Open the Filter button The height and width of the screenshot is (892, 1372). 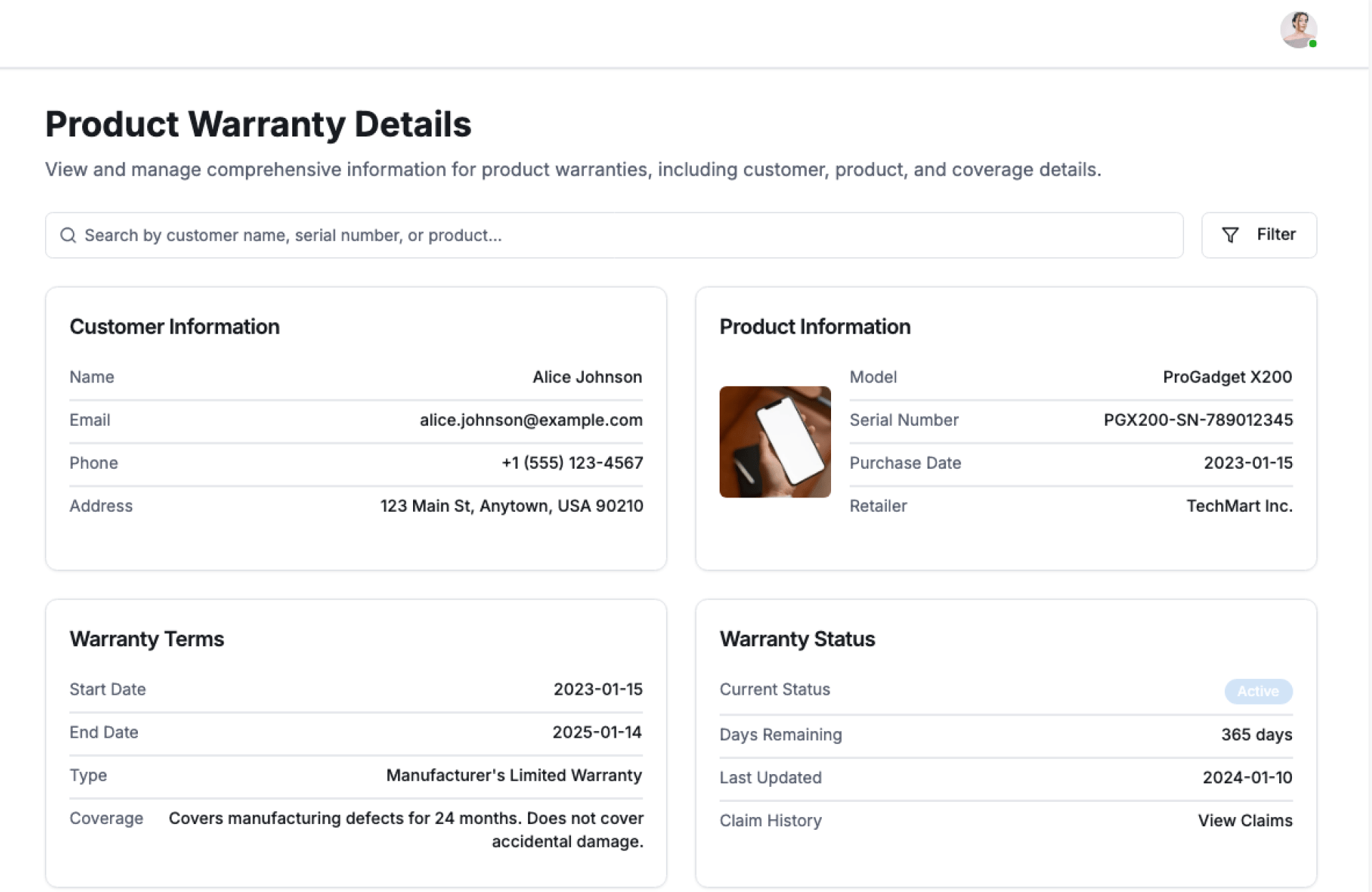[x=1258, y=235]
